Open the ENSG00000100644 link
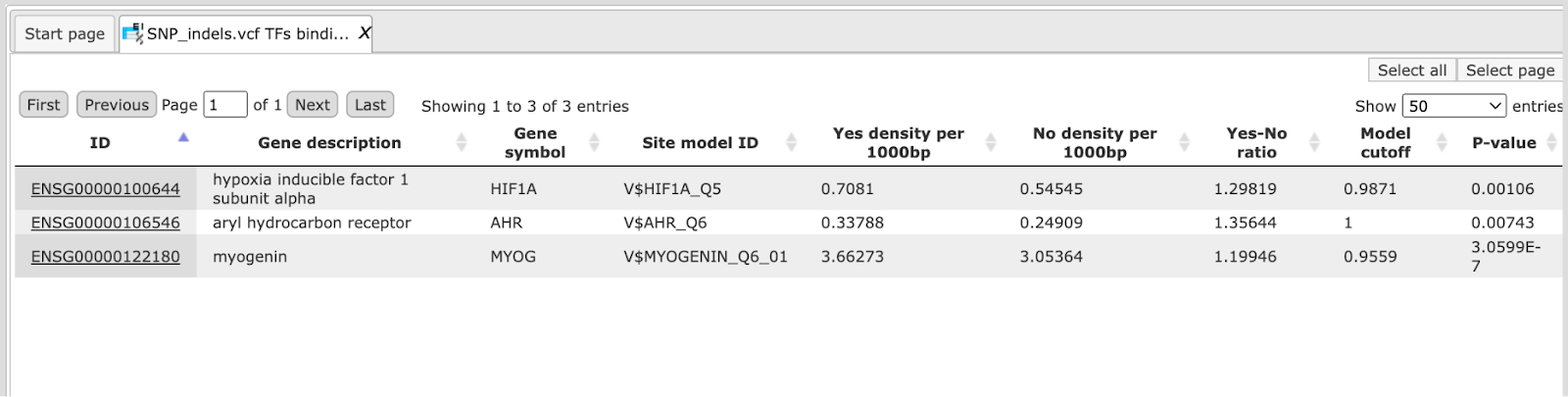1568x397 pixels. pyautogui.click(x=106, y=189)
